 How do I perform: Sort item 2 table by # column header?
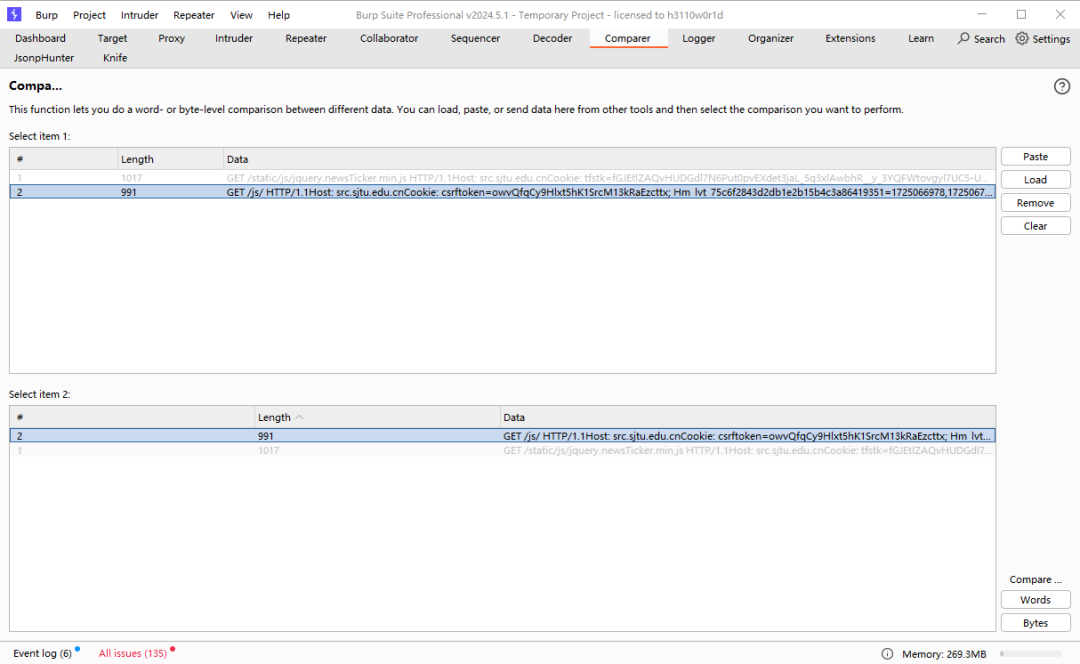pos(132,417)
